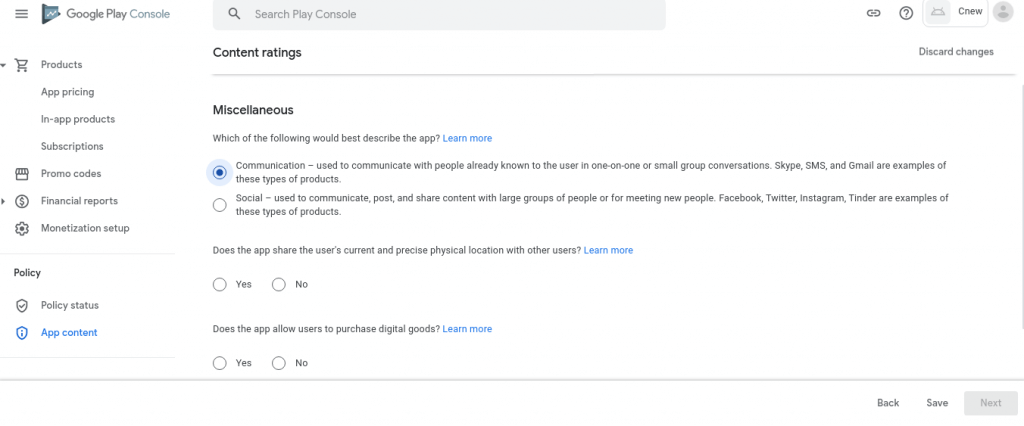This screenshot has height=426, width=1024.
Task: Collapse the Products section arrow
Action: click(4, 65)
